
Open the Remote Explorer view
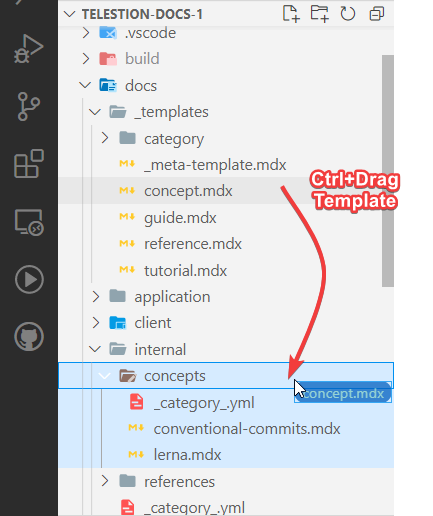[29, 222]
